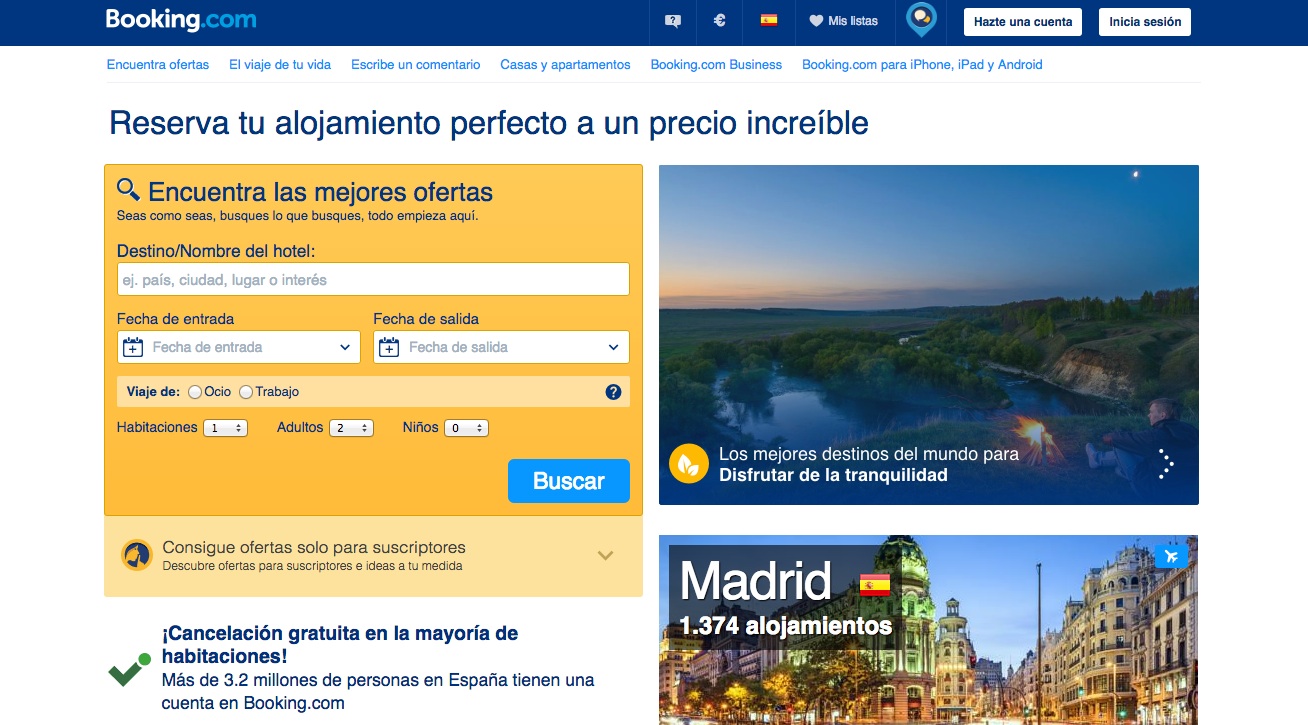Viewport: 1308px width, 725px height.
Task: Change the Adultos count selector
Action: pyautogui.click(x=352, y=428)
